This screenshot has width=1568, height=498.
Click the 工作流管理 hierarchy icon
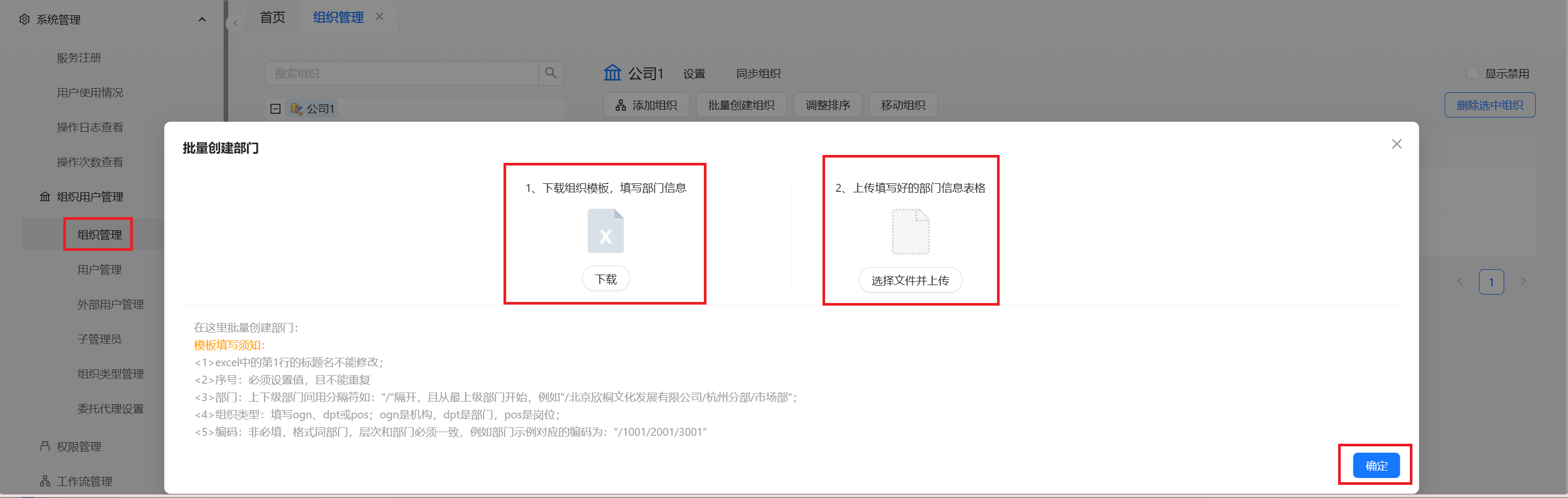[x=45, y=481]
